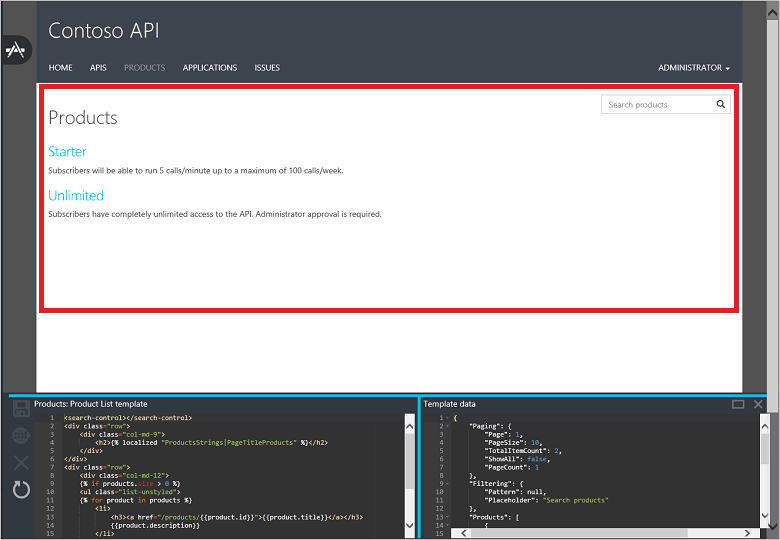The image size is (780, 540).
Task: Open the ISSUES menu item
Action: 267,68
